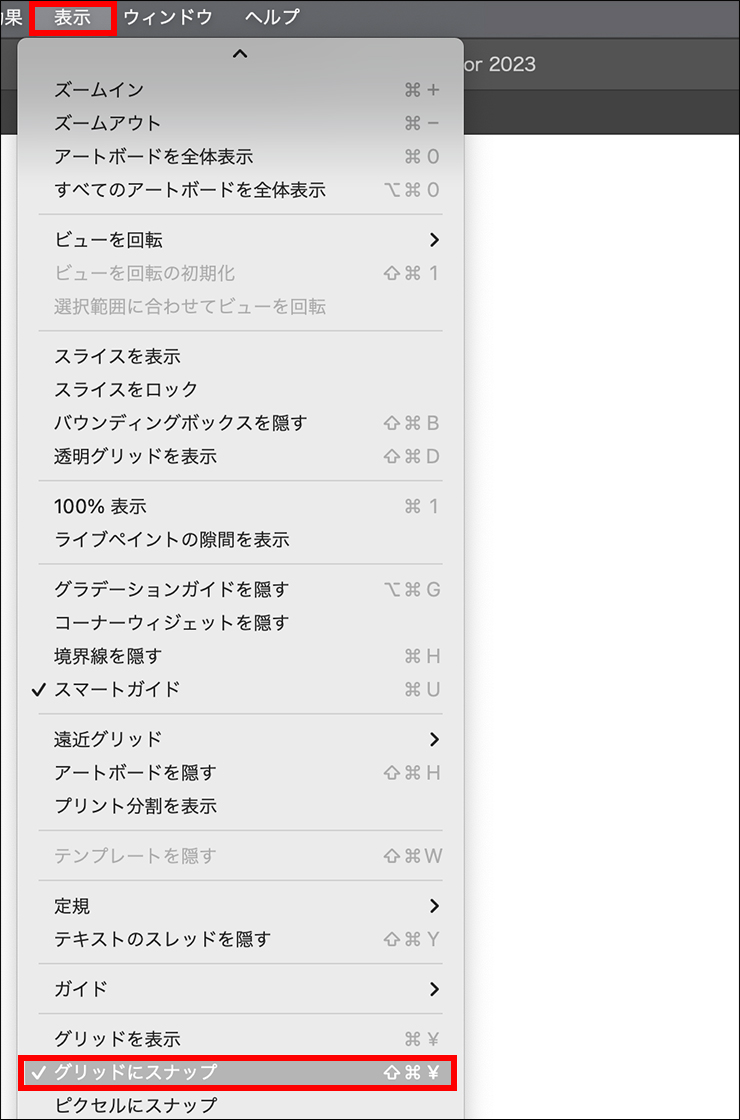Enable ピクセルにスナップ option
Image resolution: width=740 pixels, height=1120 pixels.
point(136,1105)
